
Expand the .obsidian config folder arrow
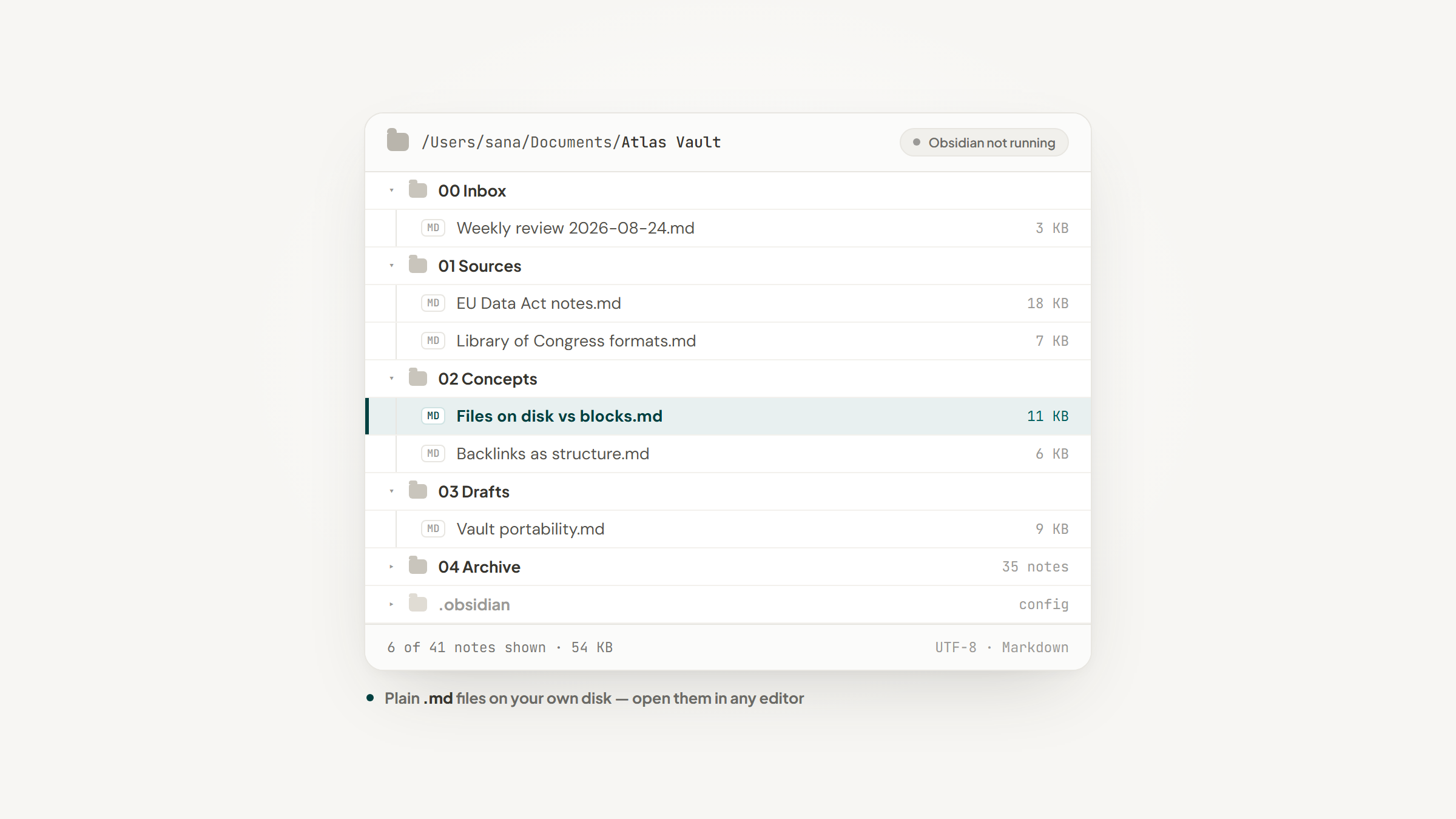[x=391, y=604]
